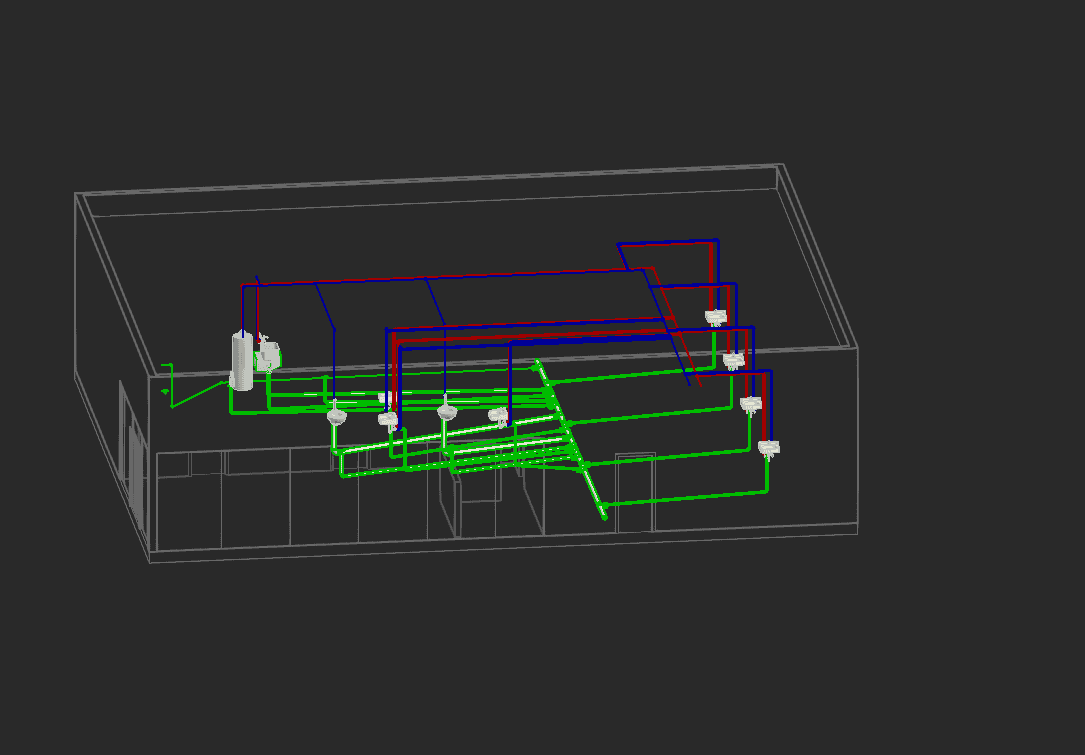
Task: Click blue vertical pipe above second round basin
Action: pyautogui.click(x=444, y=350)
